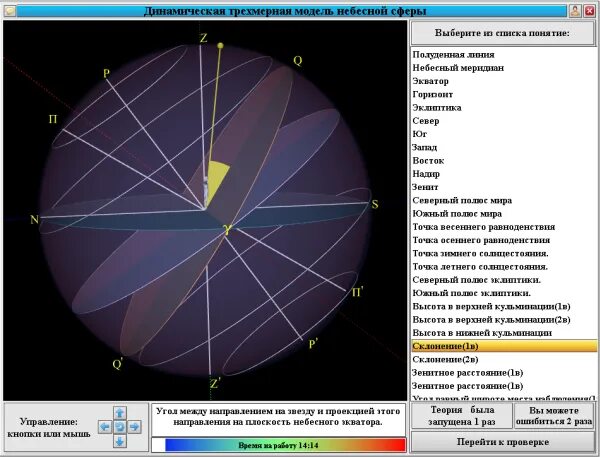Image resolution: width=600 pixels, height=457 pixels.
Task: Open the title bar icon at the left
Action: point(10,11)
